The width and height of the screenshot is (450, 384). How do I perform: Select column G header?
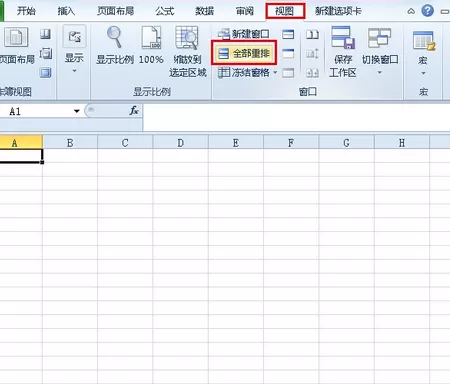pyautogui.click(x=346, y=143)
